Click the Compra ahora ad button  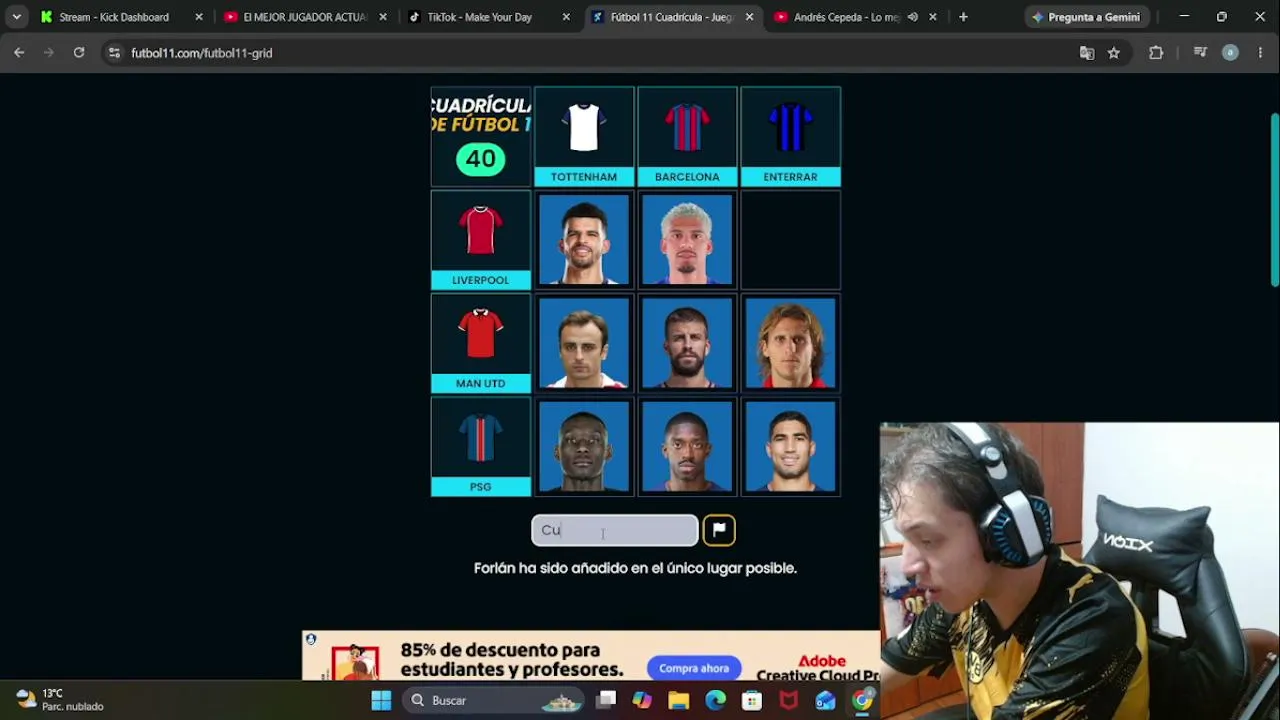(x=694, y=668)
